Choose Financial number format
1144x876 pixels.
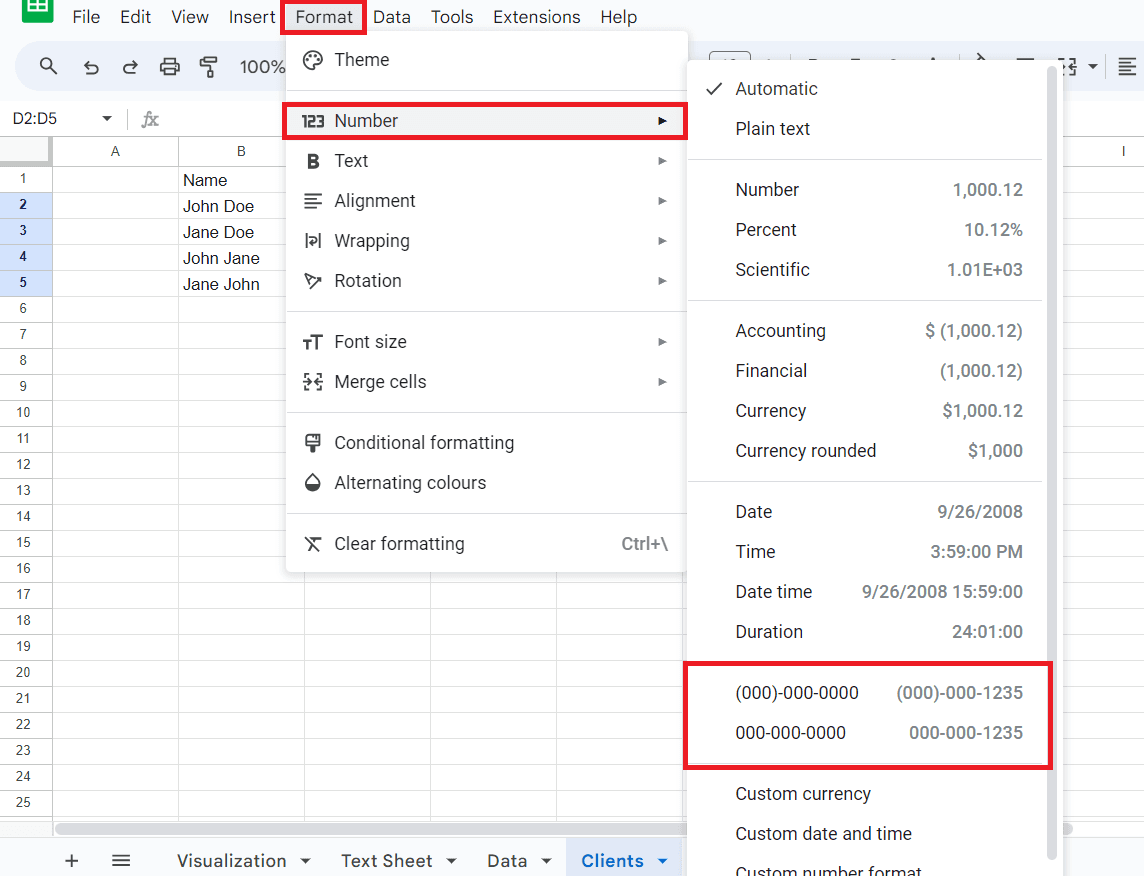(865, 371)
